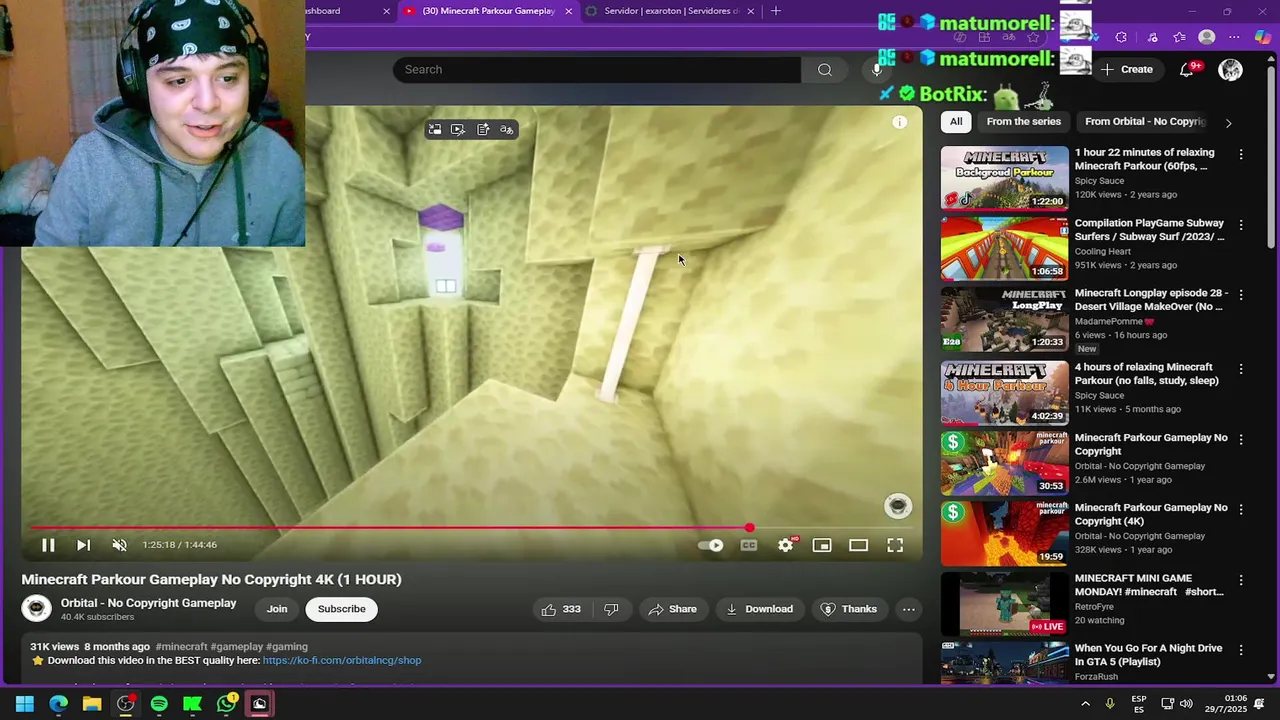Click the translate icon on video overlay toolbar

[x=507, y=129]
